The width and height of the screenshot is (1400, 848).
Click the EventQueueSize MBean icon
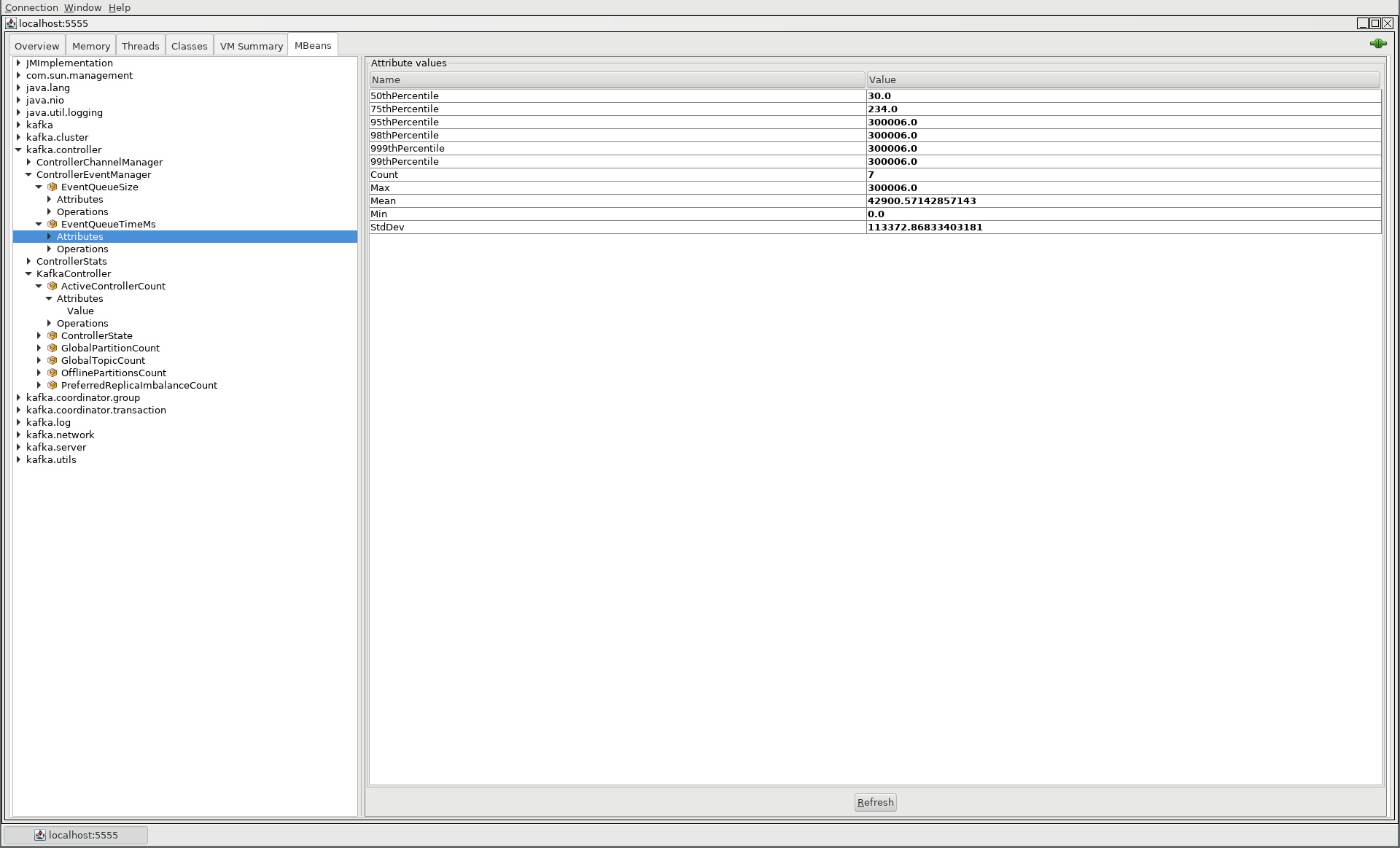tap(52, 187)
